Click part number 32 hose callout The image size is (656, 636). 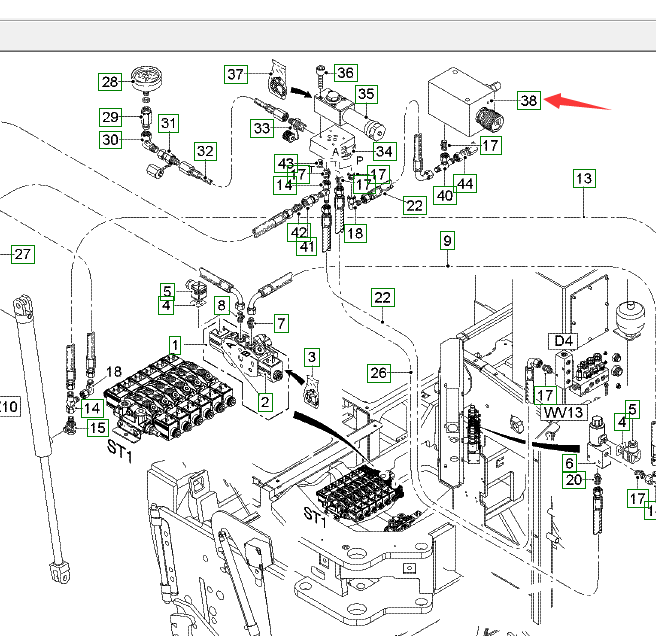205,152
